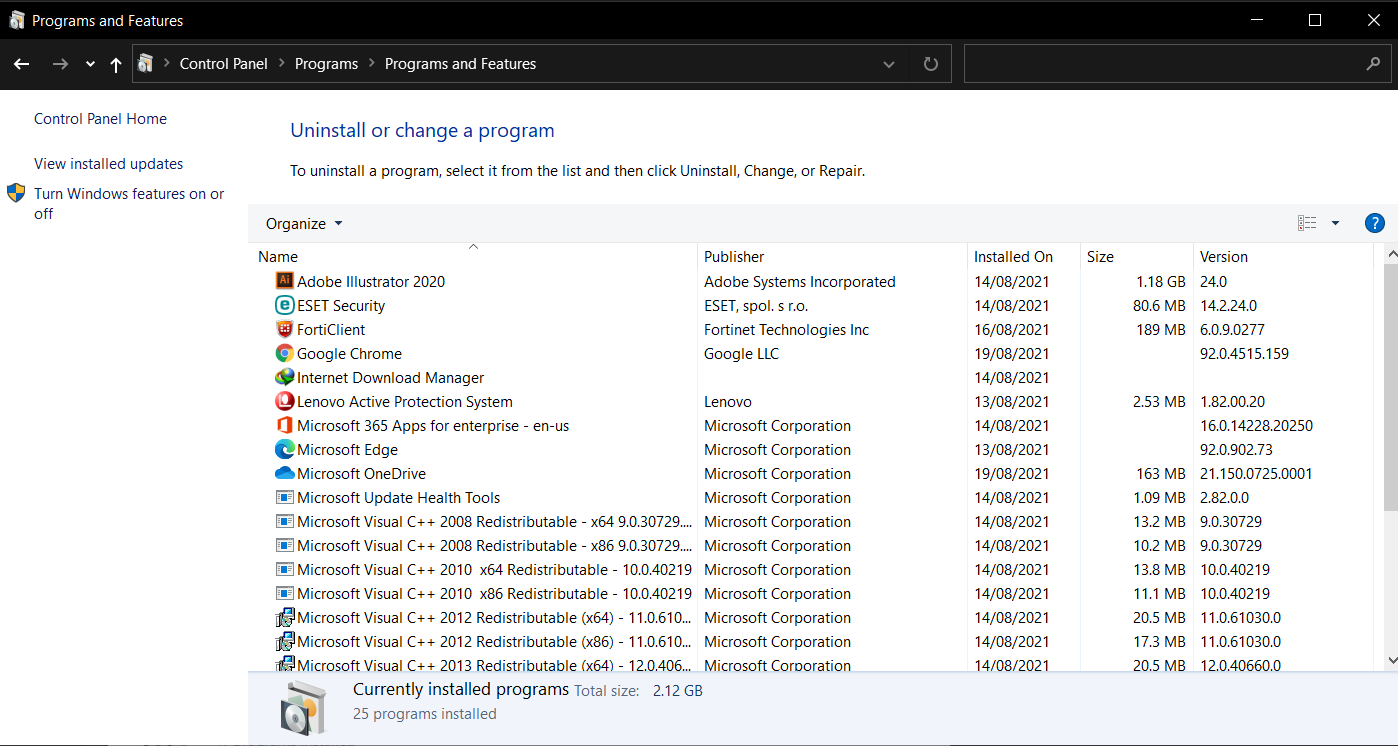Screen dimensions: 1398x746
Task: Sort by the Publisher column header
Action: tap(734, 256)
